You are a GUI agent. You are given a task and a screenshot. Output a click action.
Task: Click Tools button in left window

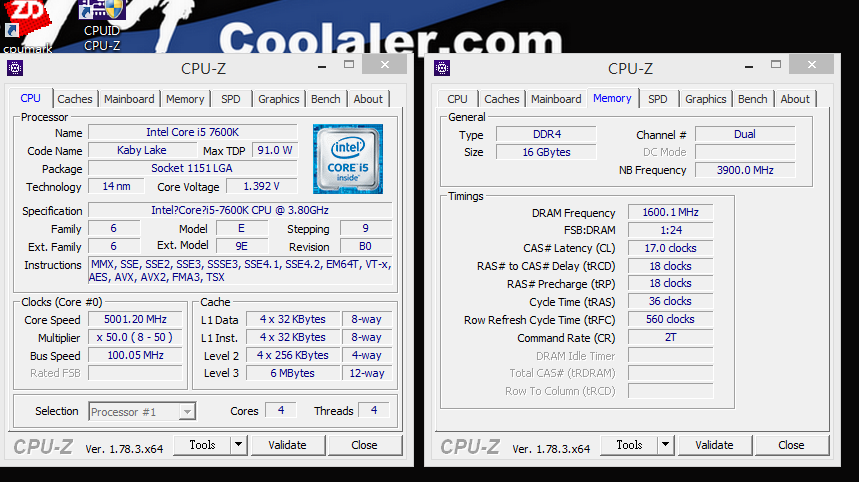coord(202,445)
